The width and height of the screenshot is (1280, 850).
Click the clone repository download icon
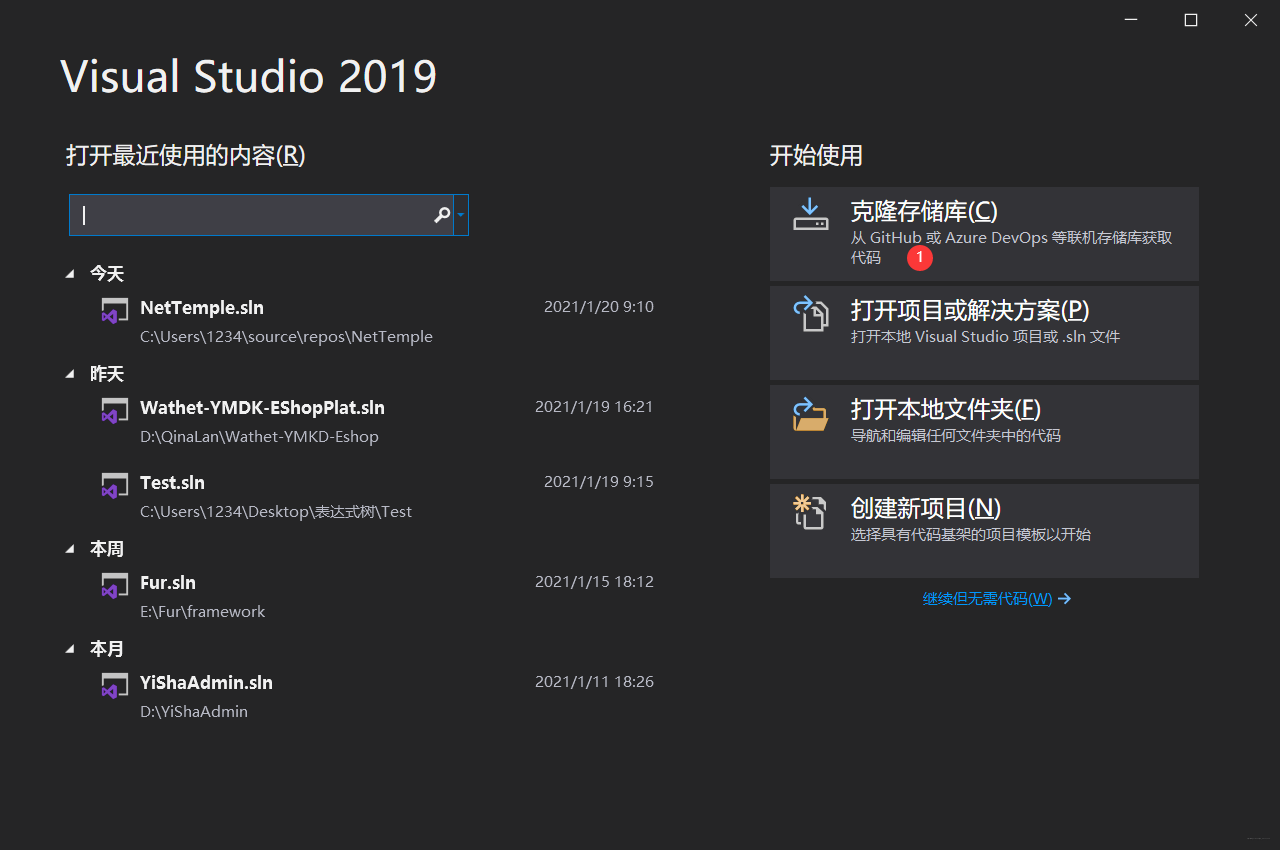(x=810, y=214)
